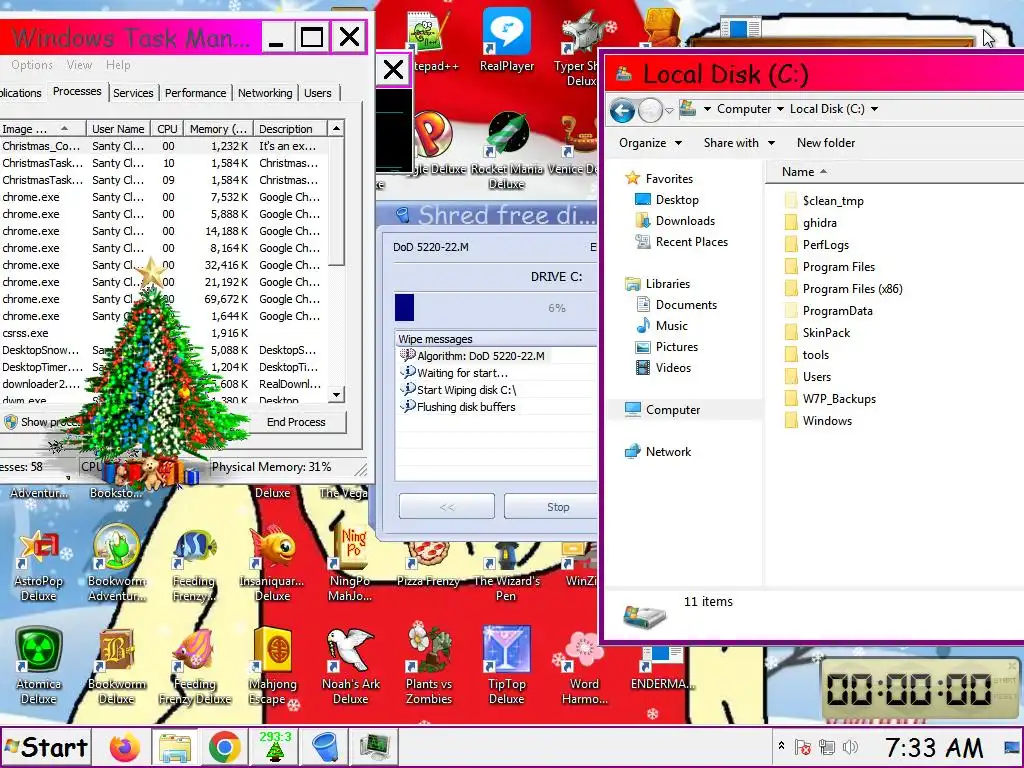The image size is (1024, 768).
Task: Open Task Manager Help menu
Action: tap(118, 65)
